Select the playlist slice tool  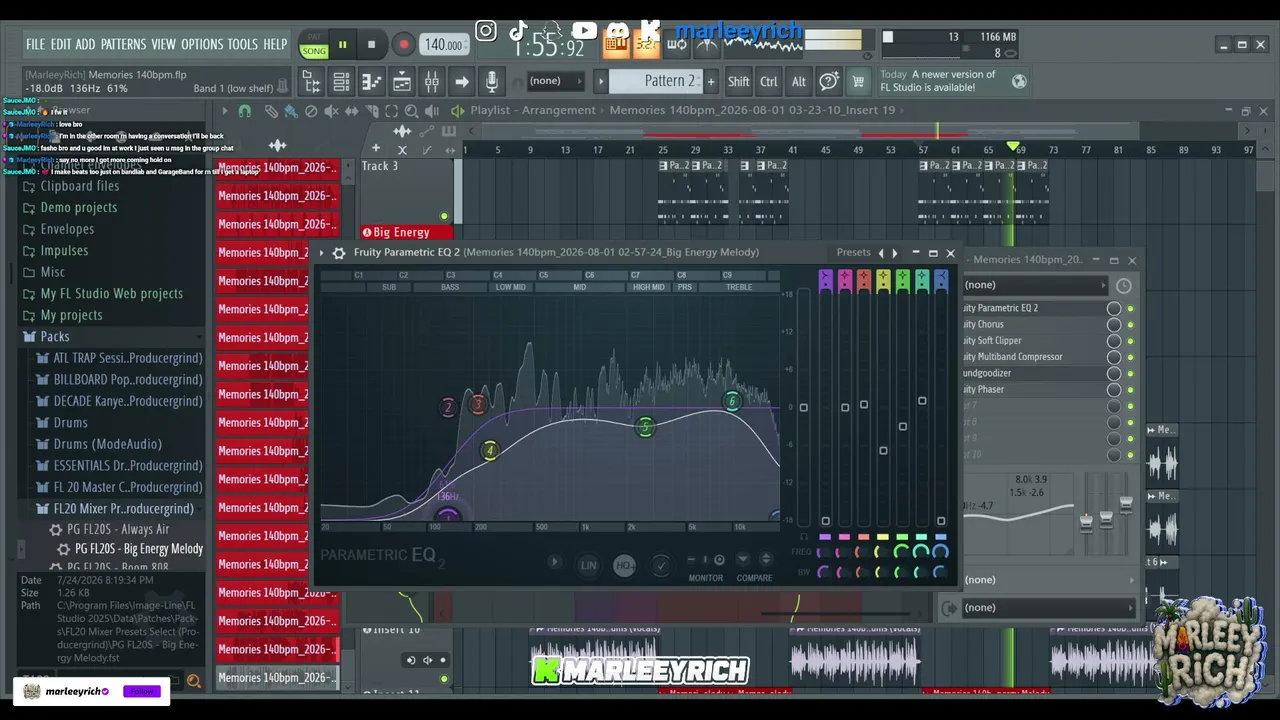tap(371, 111)
